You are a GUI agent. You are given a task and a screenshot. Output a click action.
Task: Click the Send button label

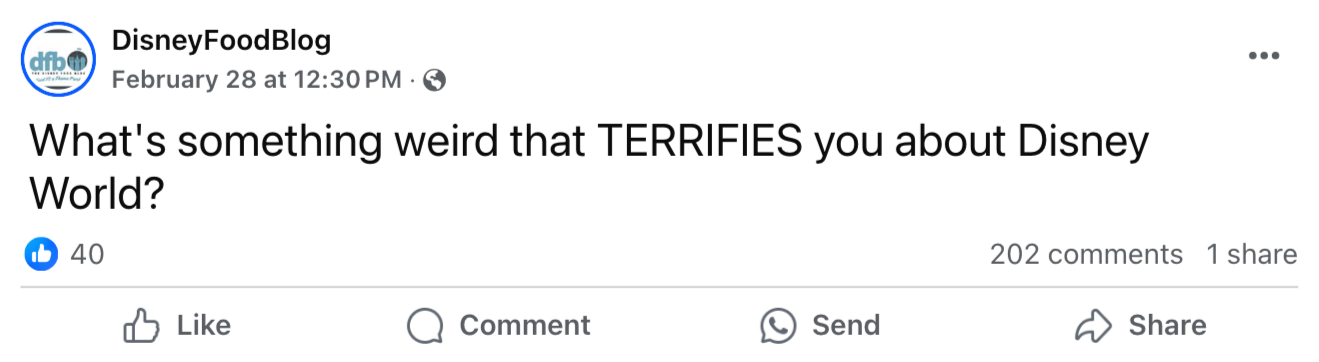846,326
